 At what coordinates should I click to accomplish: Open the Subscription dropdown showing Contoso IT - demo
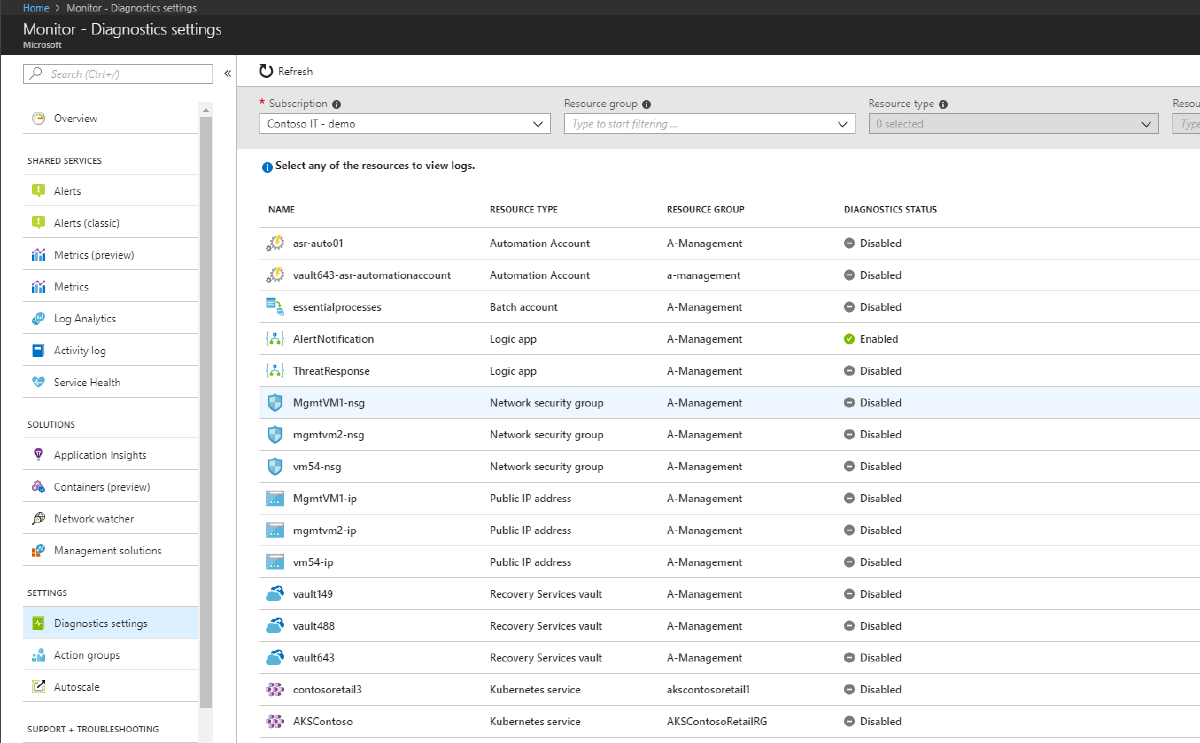coord(404,124)
